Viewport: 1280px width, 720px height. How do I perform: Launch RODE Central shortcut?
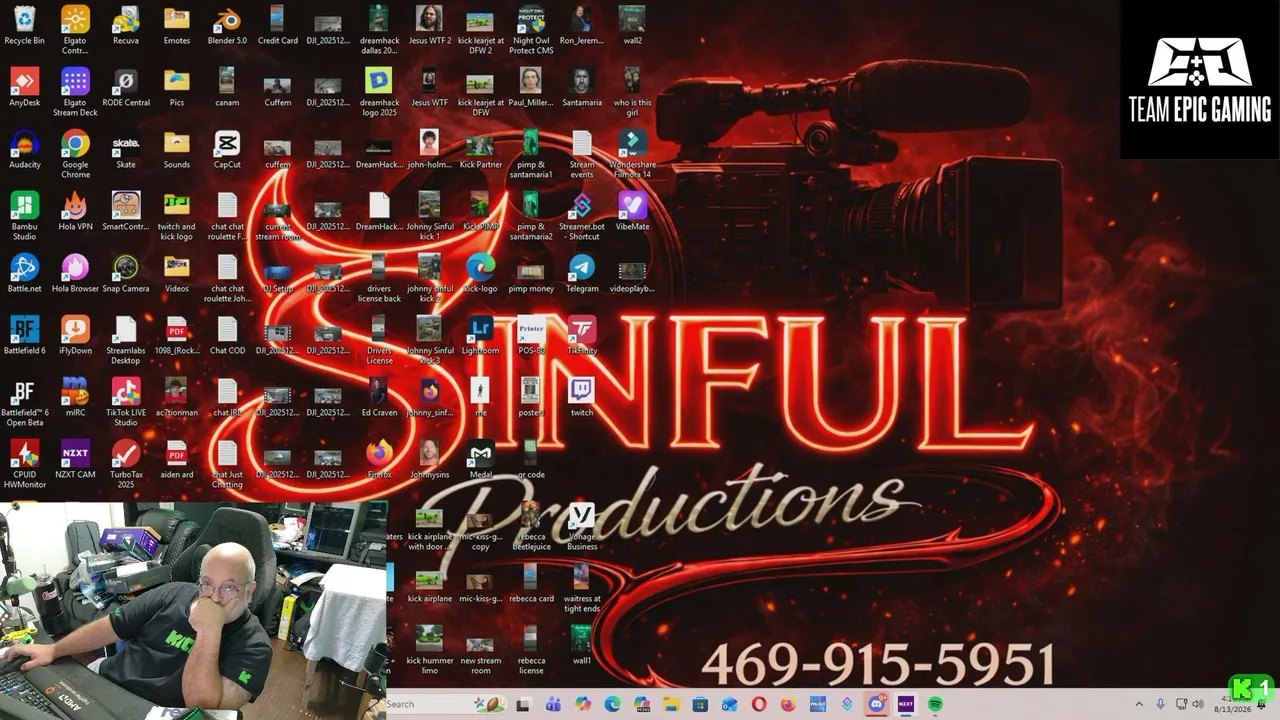point(126,88)
